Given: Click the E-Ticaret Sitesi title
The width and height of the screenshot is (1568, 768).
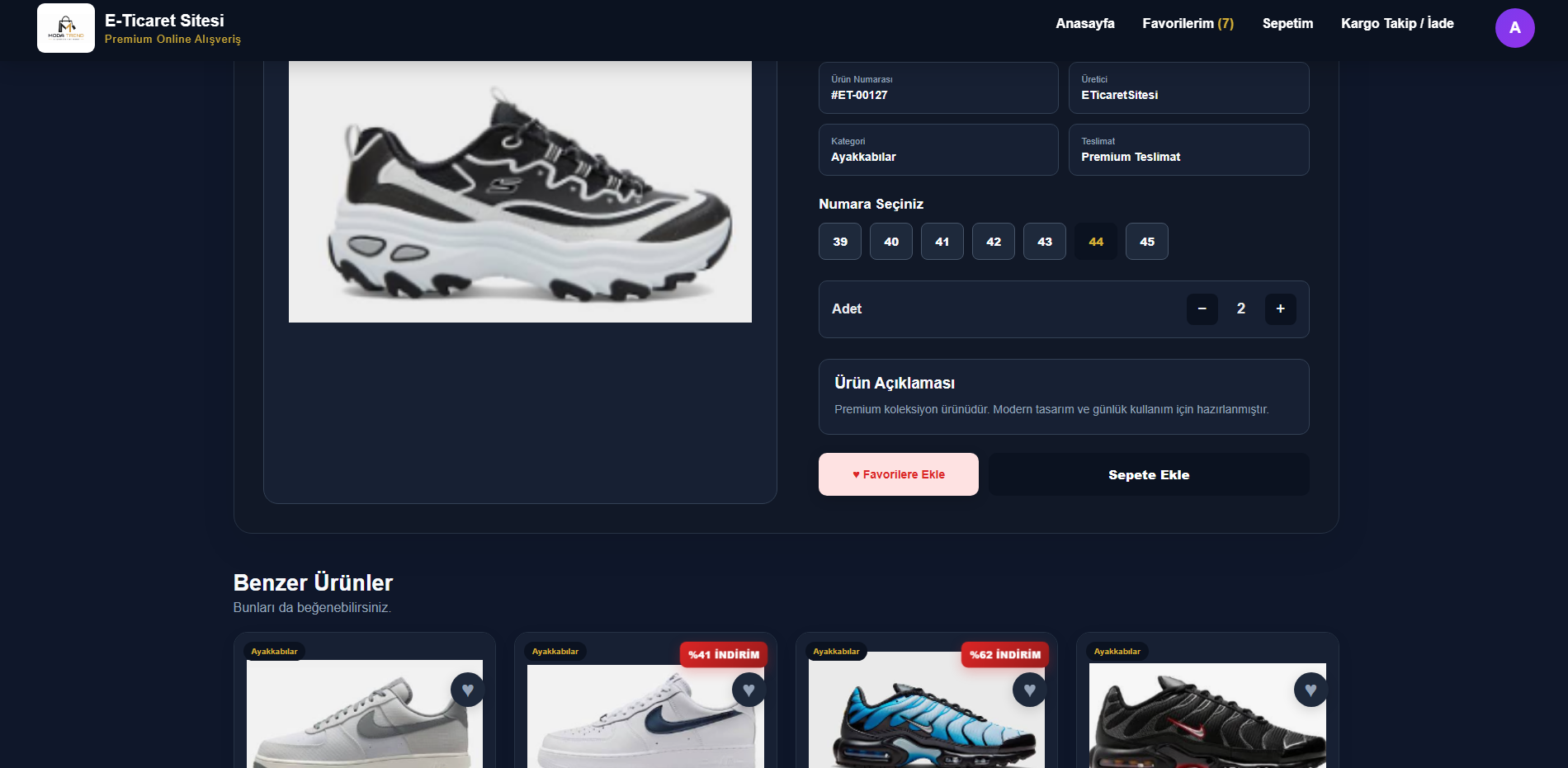Looking at the screenshot, I should click(164, 21).
